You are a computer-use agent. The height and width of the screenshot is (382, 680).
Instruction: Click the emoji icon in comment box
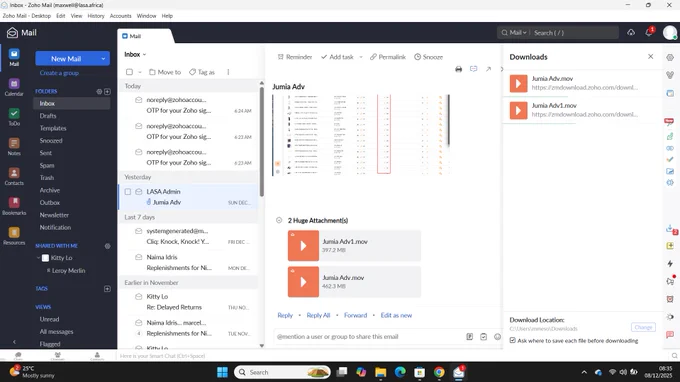(x=497, y=336)
